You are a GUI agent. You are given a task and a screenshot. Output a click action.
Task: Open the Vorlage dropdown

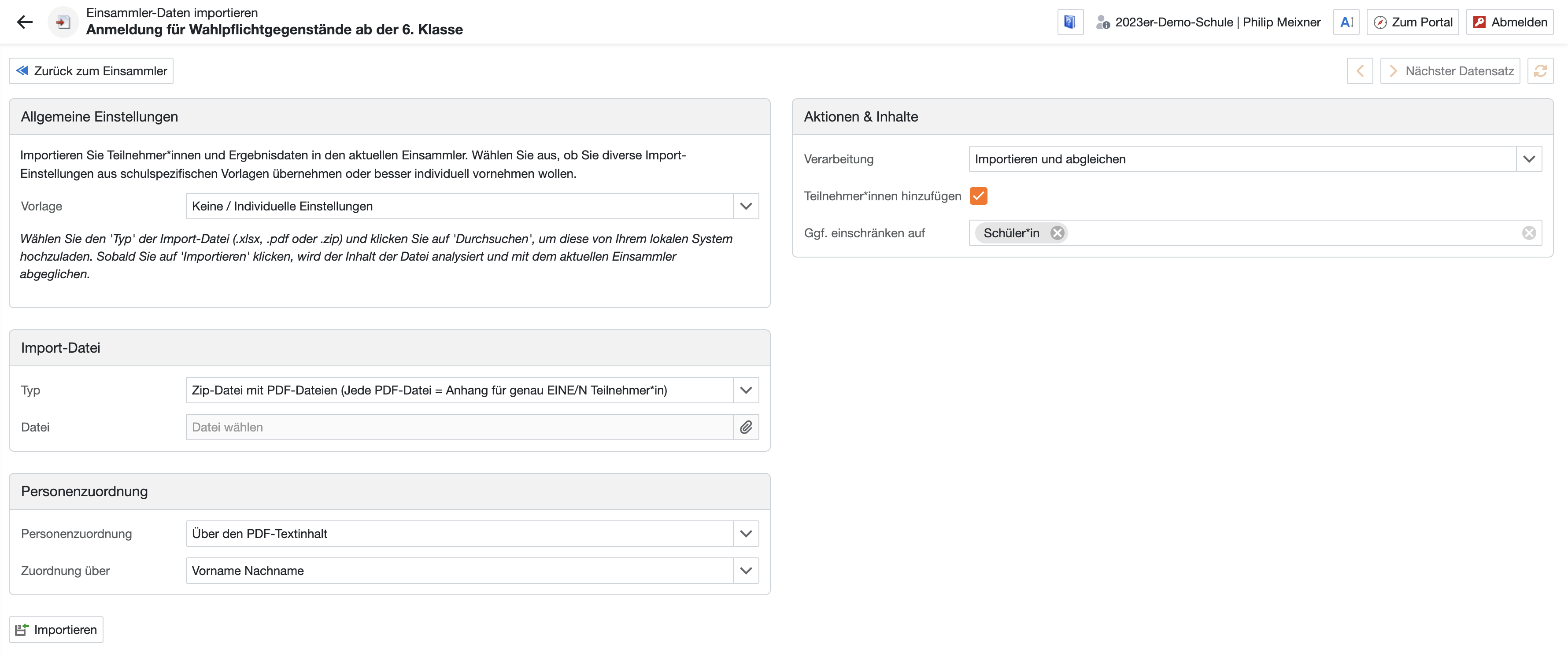click(746, 206)
